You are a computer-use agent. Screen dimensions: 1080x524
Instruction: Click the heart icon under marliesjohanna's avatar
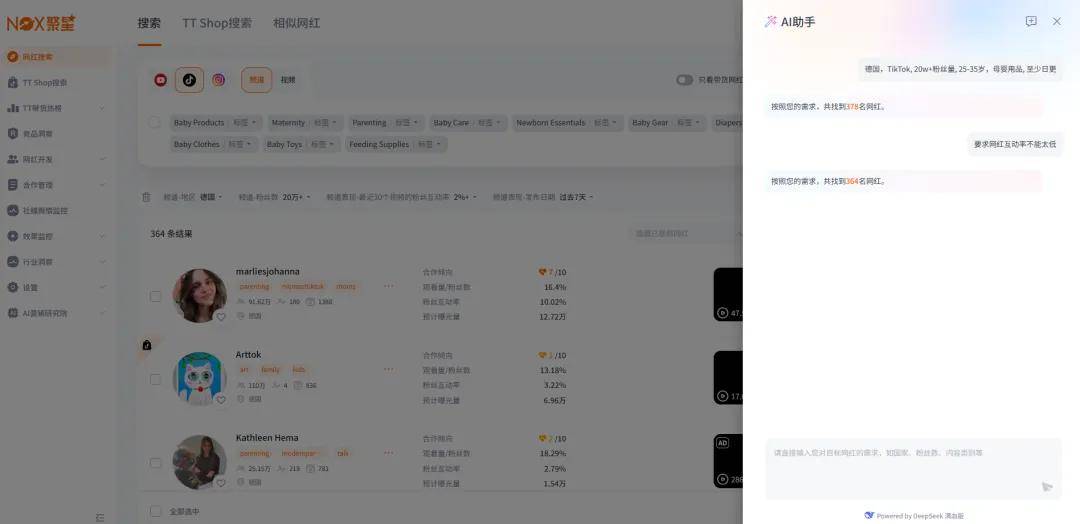point(221,316)
